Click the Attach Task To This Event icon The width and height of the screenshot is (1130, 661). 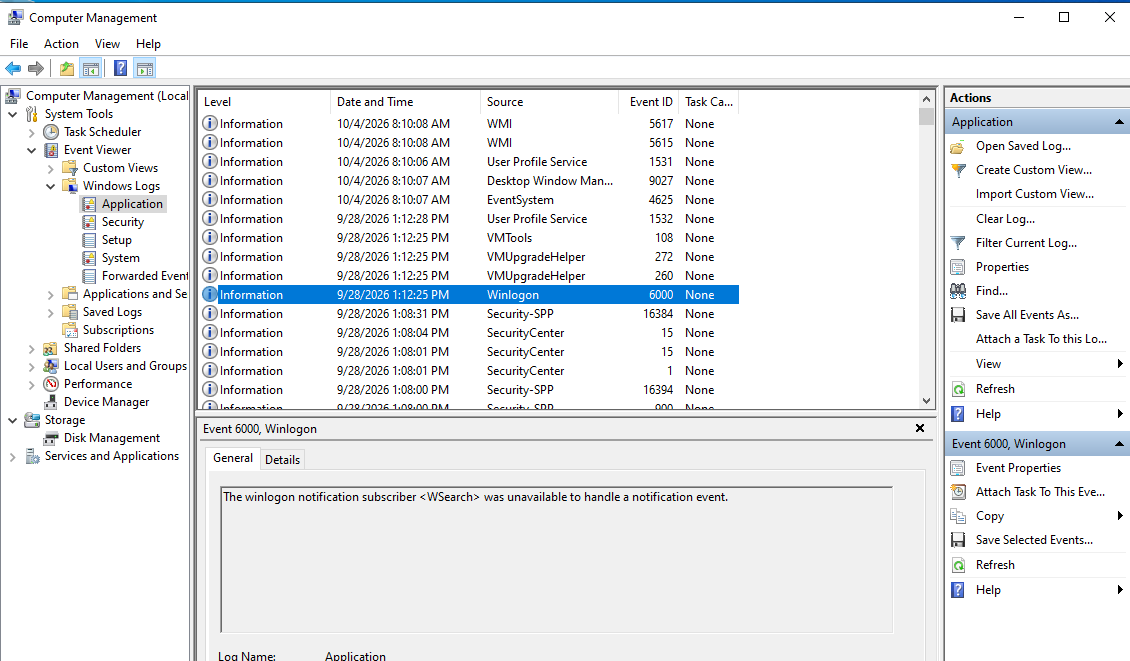click(x=958, y=492)
